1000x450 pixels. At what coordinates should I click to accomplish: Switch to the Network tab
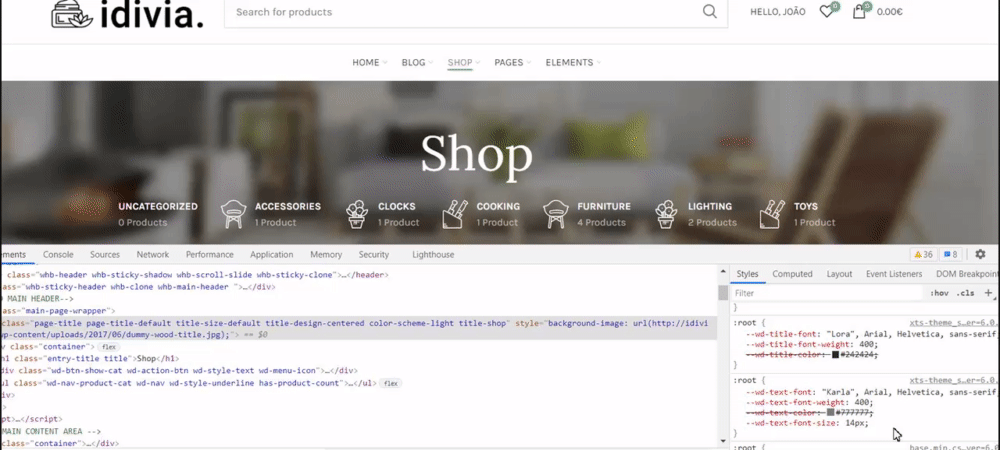point(152,254)
